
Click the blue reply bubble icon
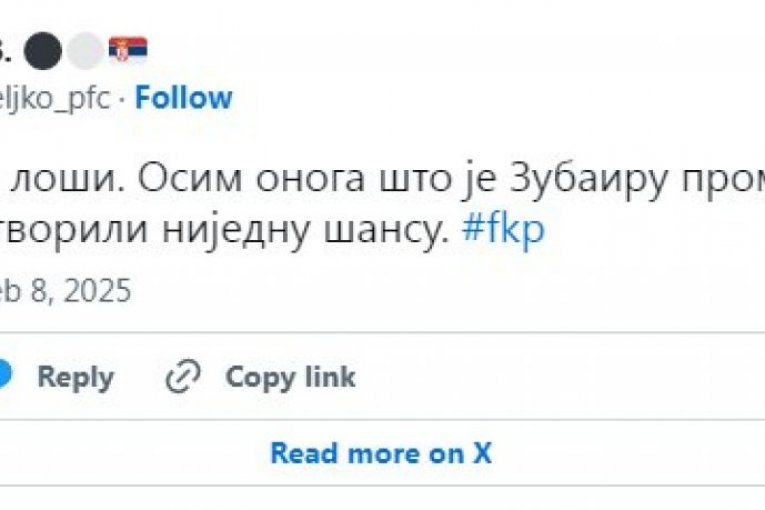click(x=5, y=376)
